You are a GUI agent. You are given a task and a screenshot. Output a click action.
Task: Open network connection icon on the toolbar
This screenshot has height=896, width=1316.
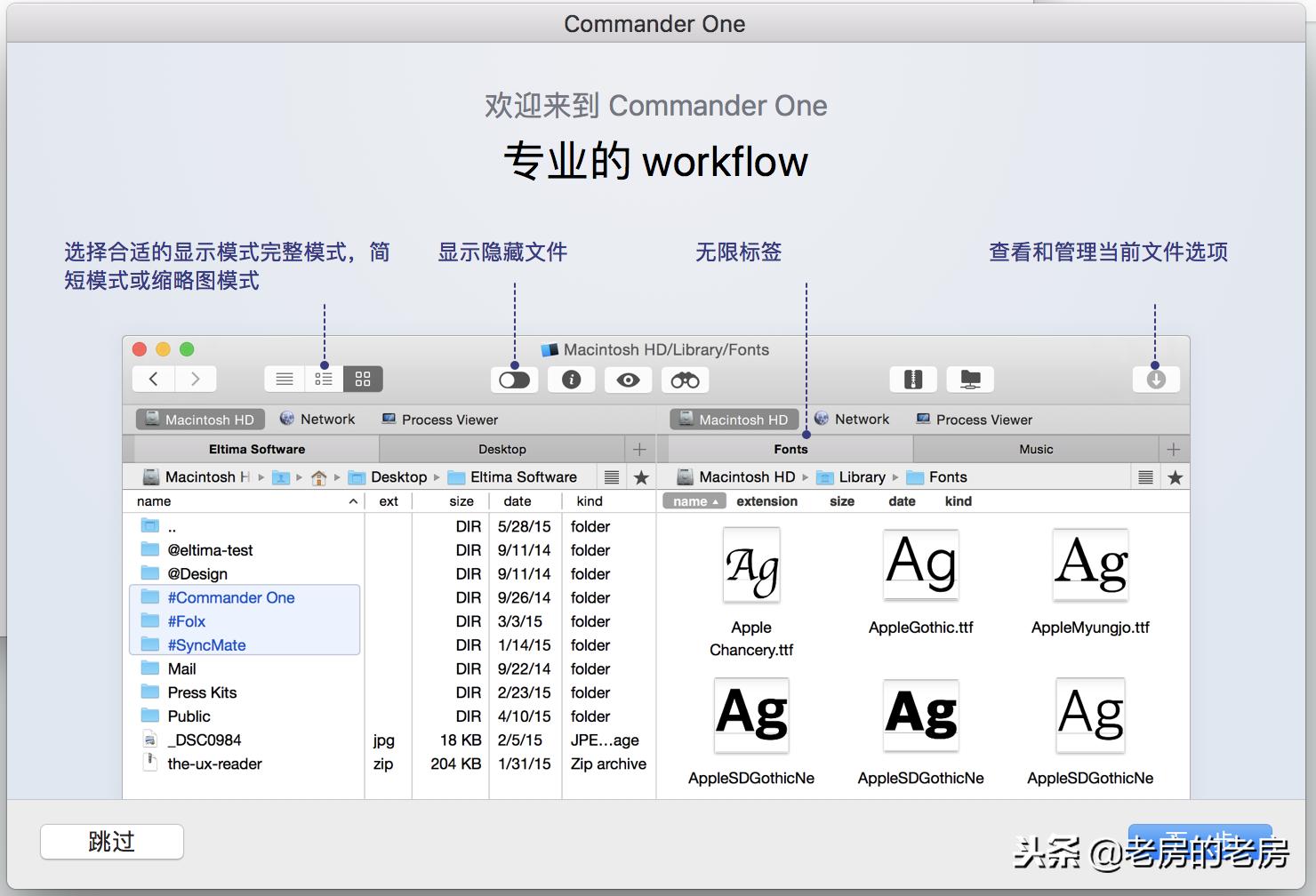tap(969, 380)
